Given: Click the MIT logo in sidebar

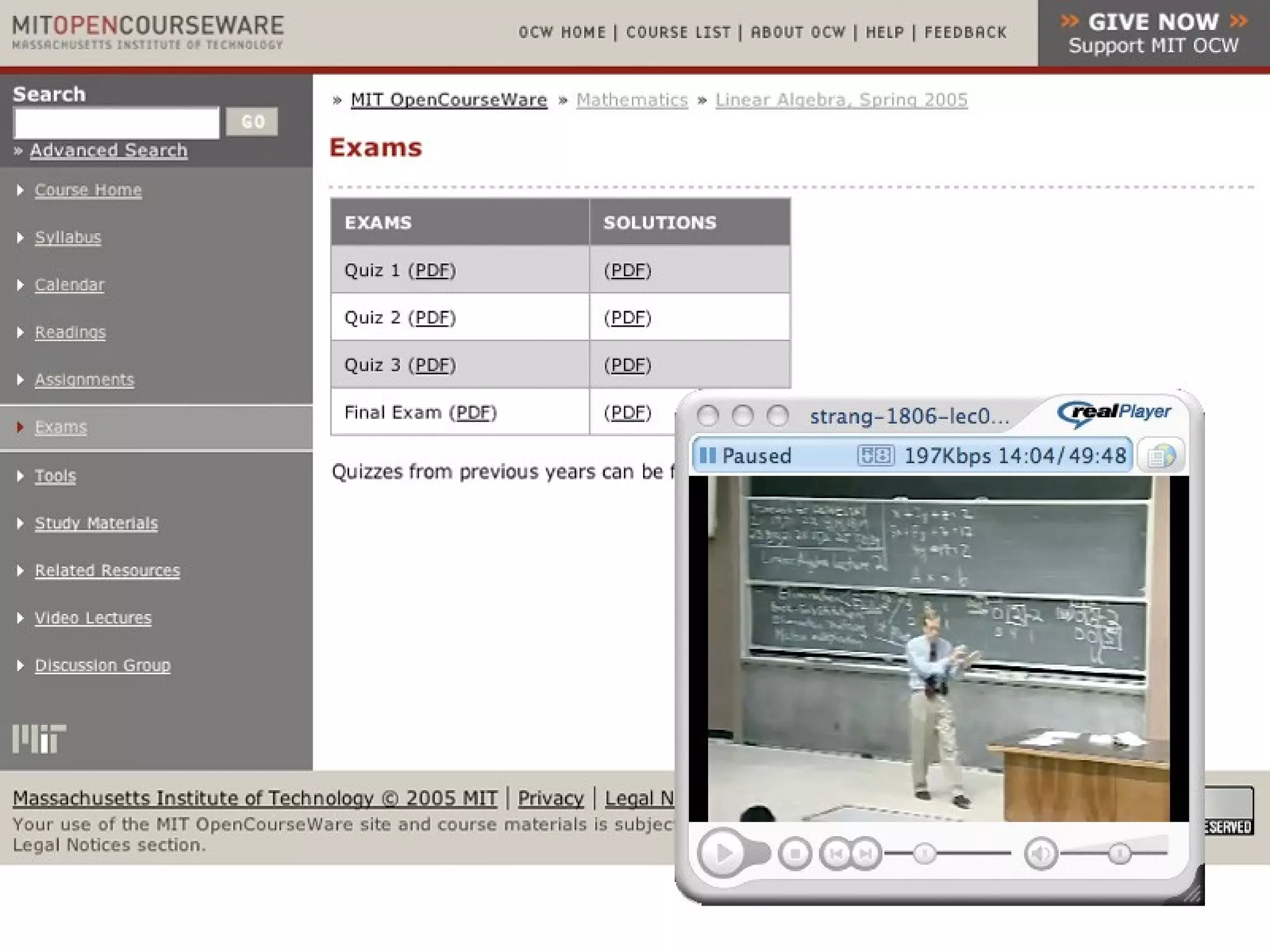Looking at the screenshot, I should [x=39, y=739].
